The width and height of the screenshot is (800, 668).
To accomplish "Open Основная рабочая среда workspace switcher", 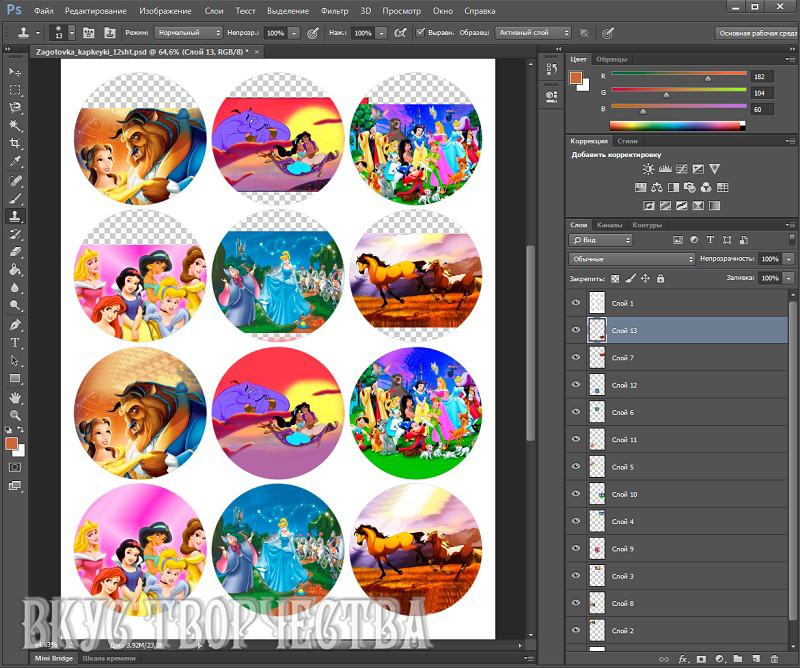I will click(x=757, y=33).
